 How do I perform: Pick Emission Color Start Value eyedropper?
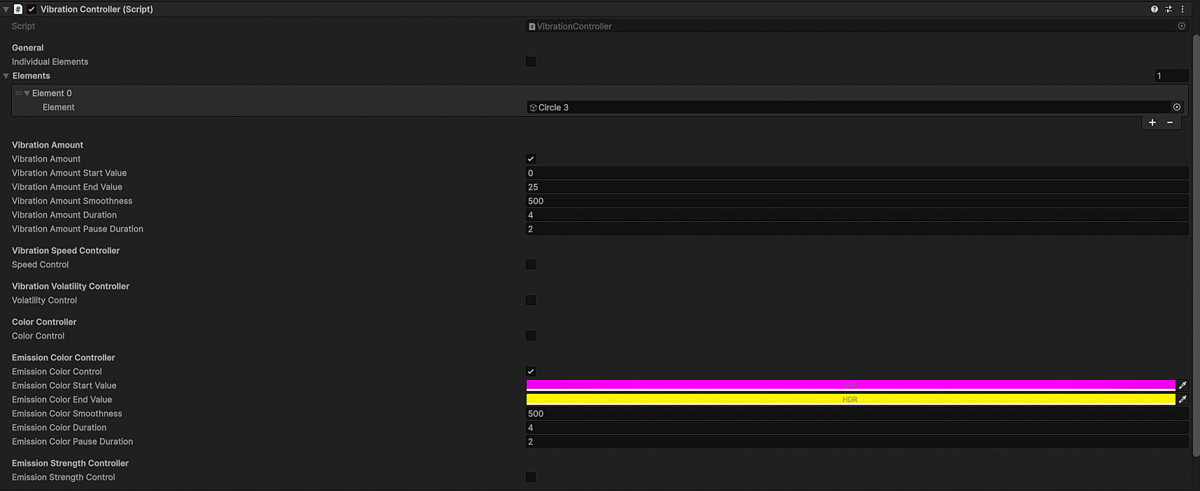pos(1182,385)
